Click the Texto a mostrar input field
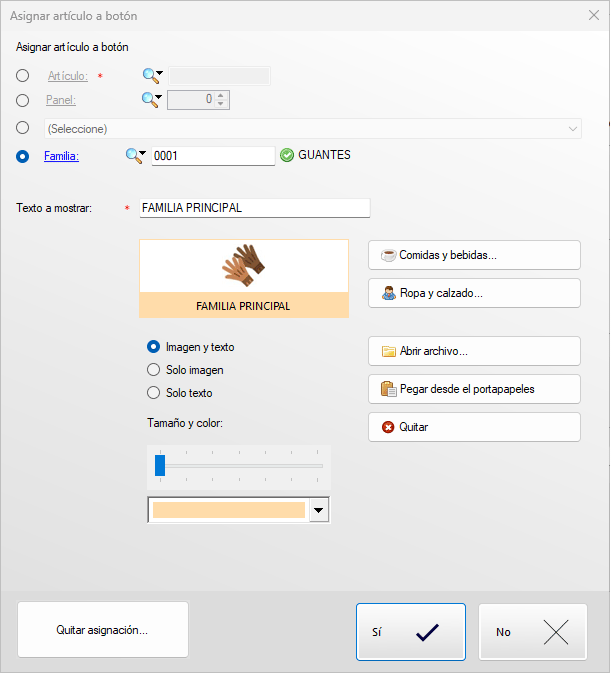This screenshot has height=673, width=615. pyautogui.click(x=255, y=208)
